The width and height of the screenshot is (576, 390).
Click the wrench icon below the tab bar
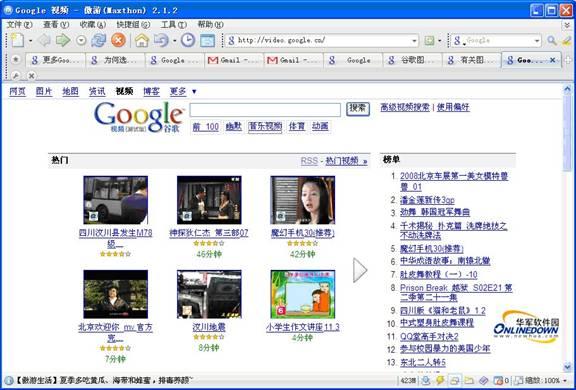(15, 75)
